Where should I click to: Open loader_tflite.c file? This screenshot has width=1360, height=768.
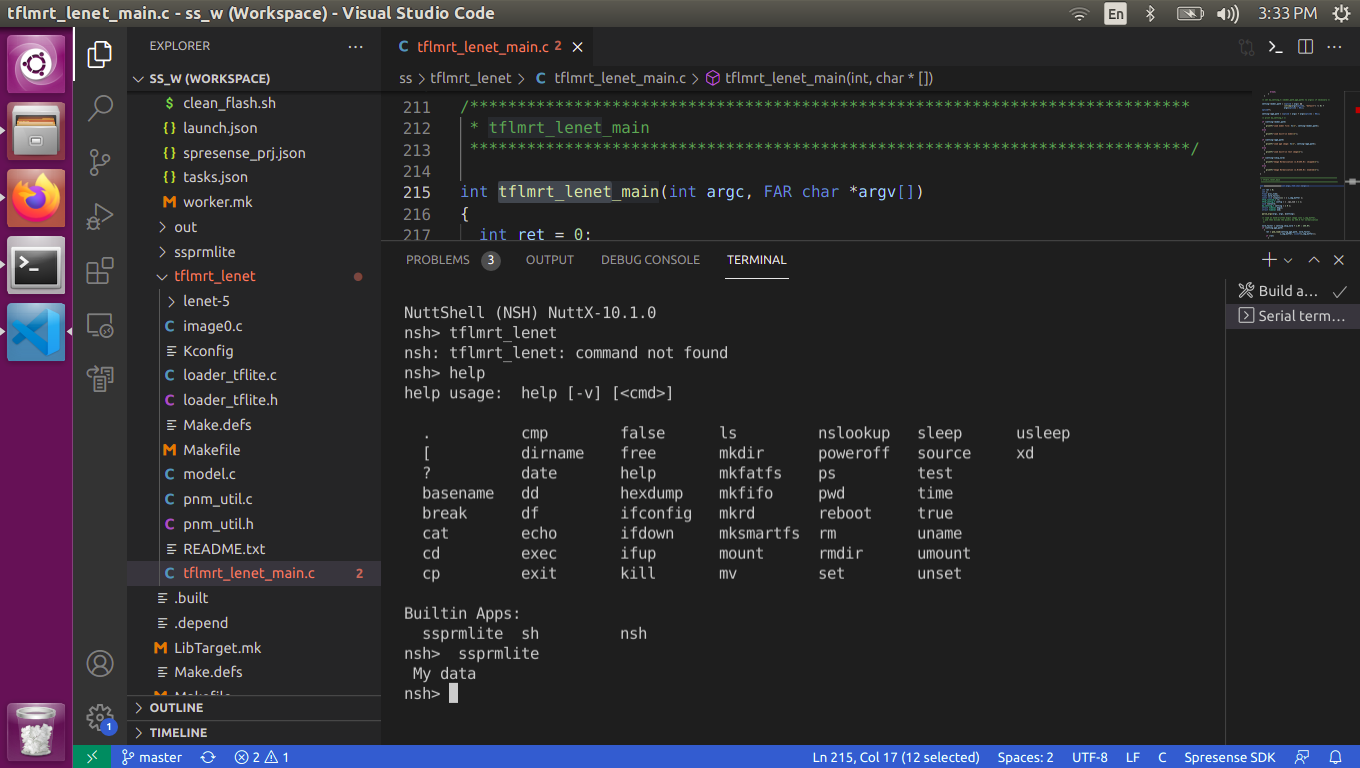(254, 375)
